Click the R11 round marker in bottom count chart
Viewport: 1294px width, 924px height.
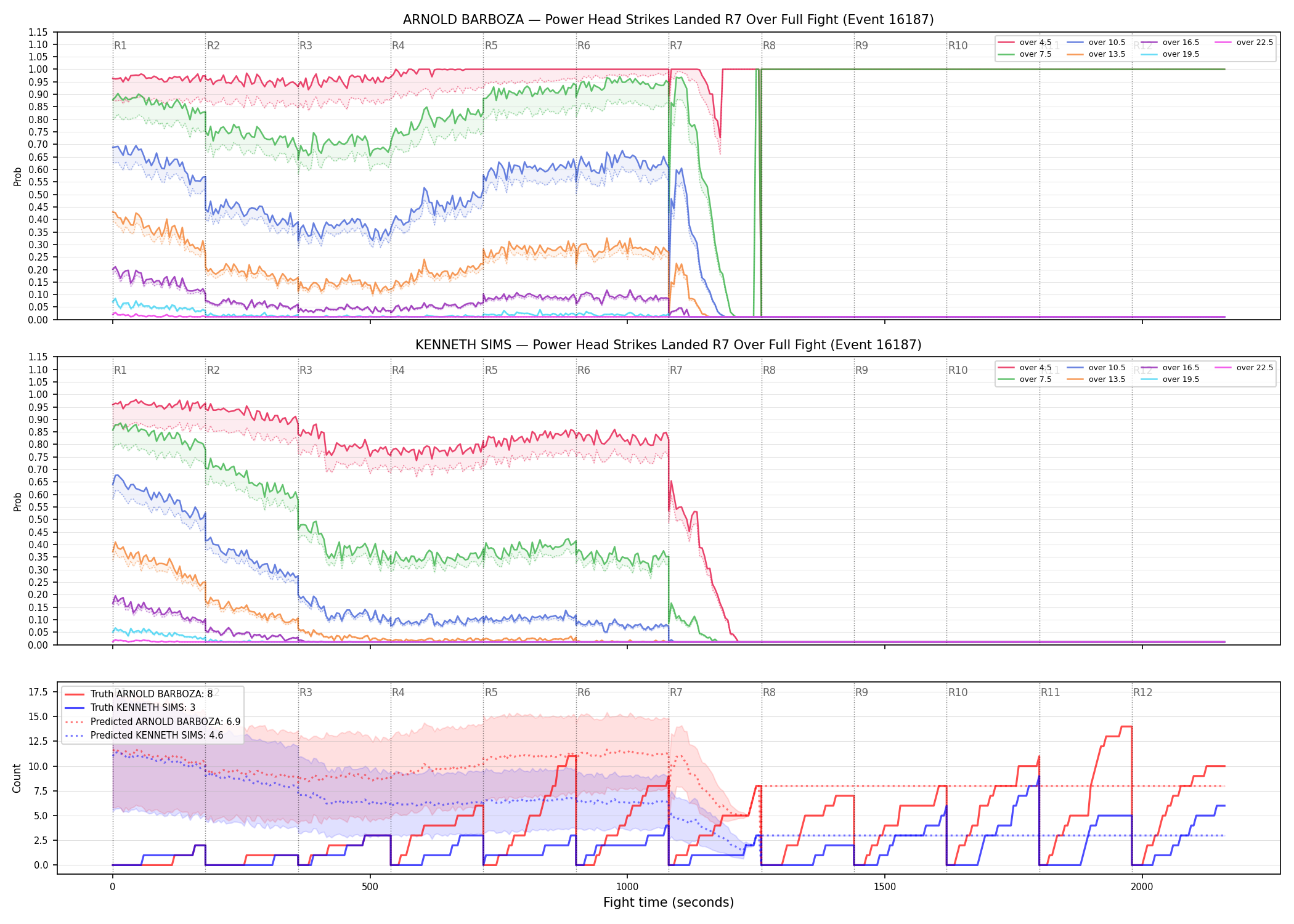(x=1050, y=692)
